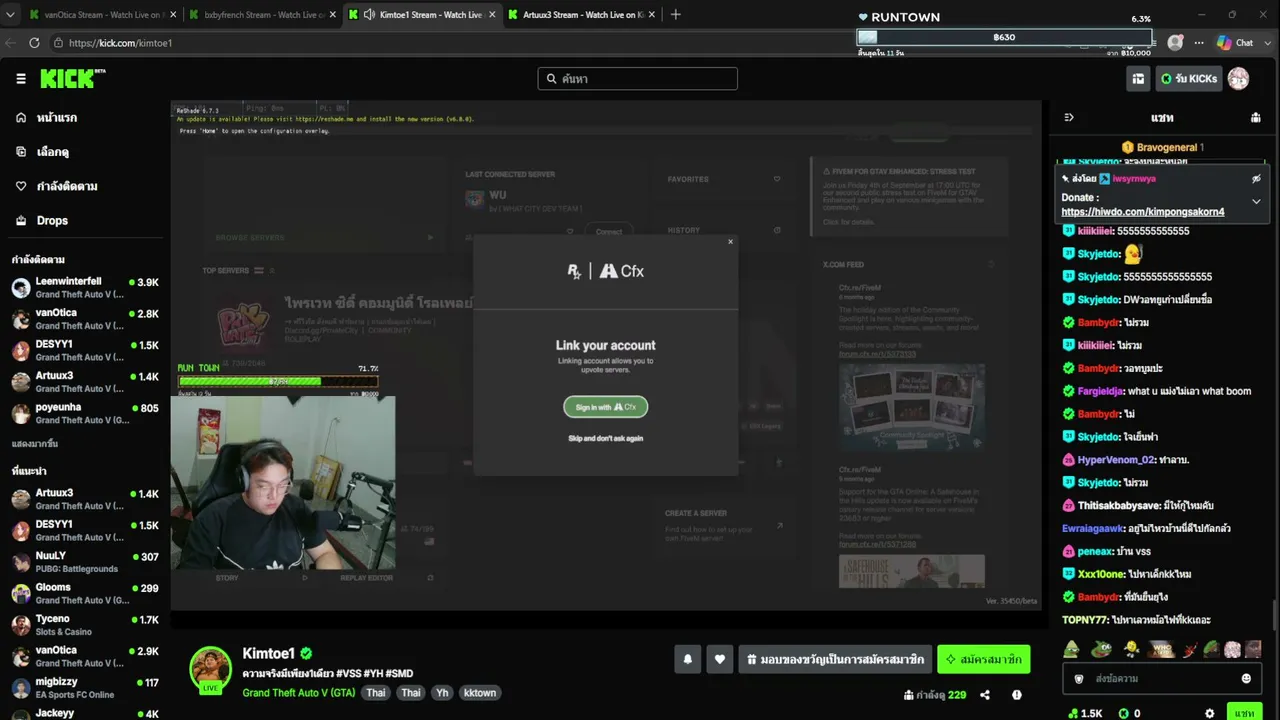Screen dimensions: 1280x720
Task: Expand the pinned Donate message chevron
Action: [x=1256, y=201]
